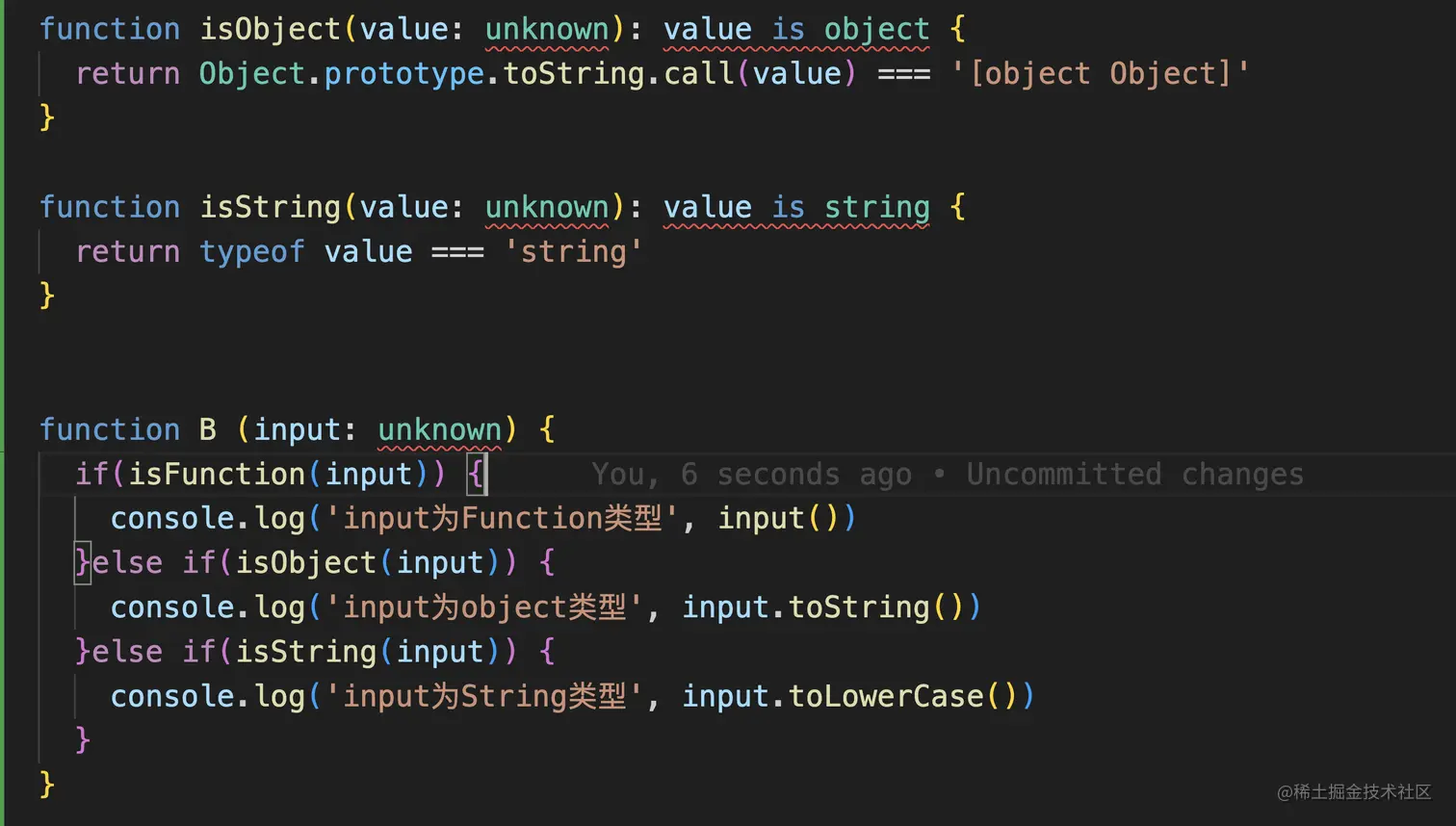Click the isObject function name in its declaration

click(270, 29)
